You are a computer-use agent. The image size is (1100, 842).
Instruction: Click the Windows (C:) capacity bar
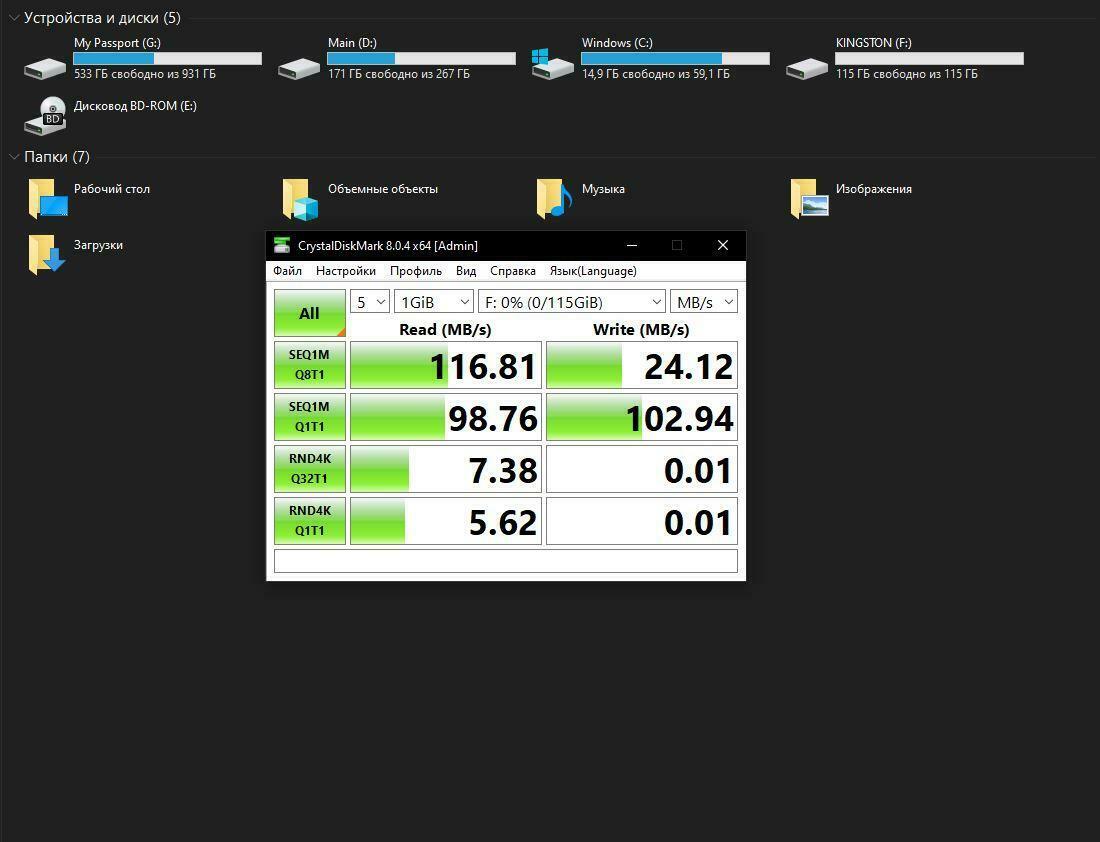click(676, 59)
